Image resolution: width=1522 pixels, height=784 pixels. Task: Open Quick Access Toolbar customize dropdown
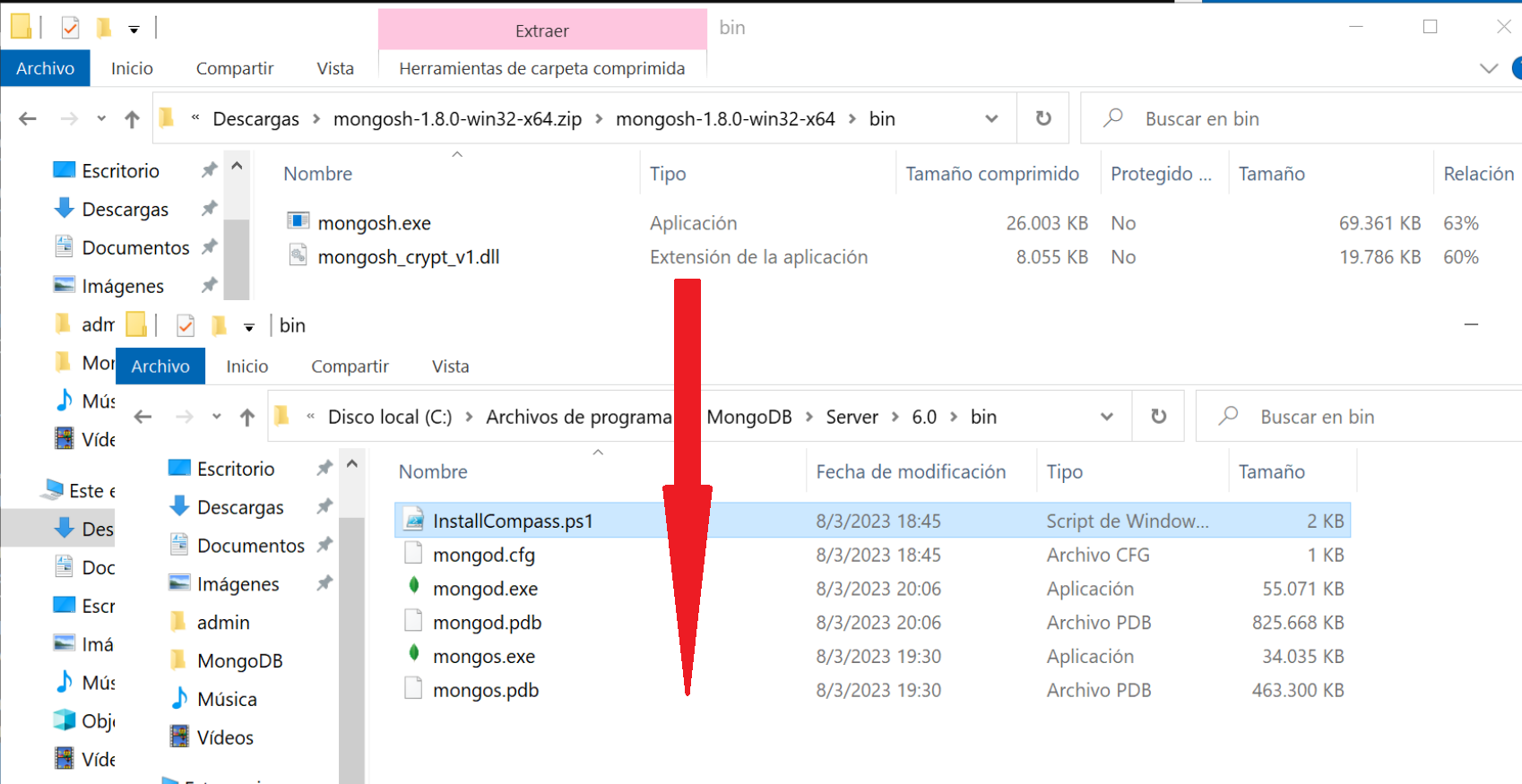tap(134, 30)
